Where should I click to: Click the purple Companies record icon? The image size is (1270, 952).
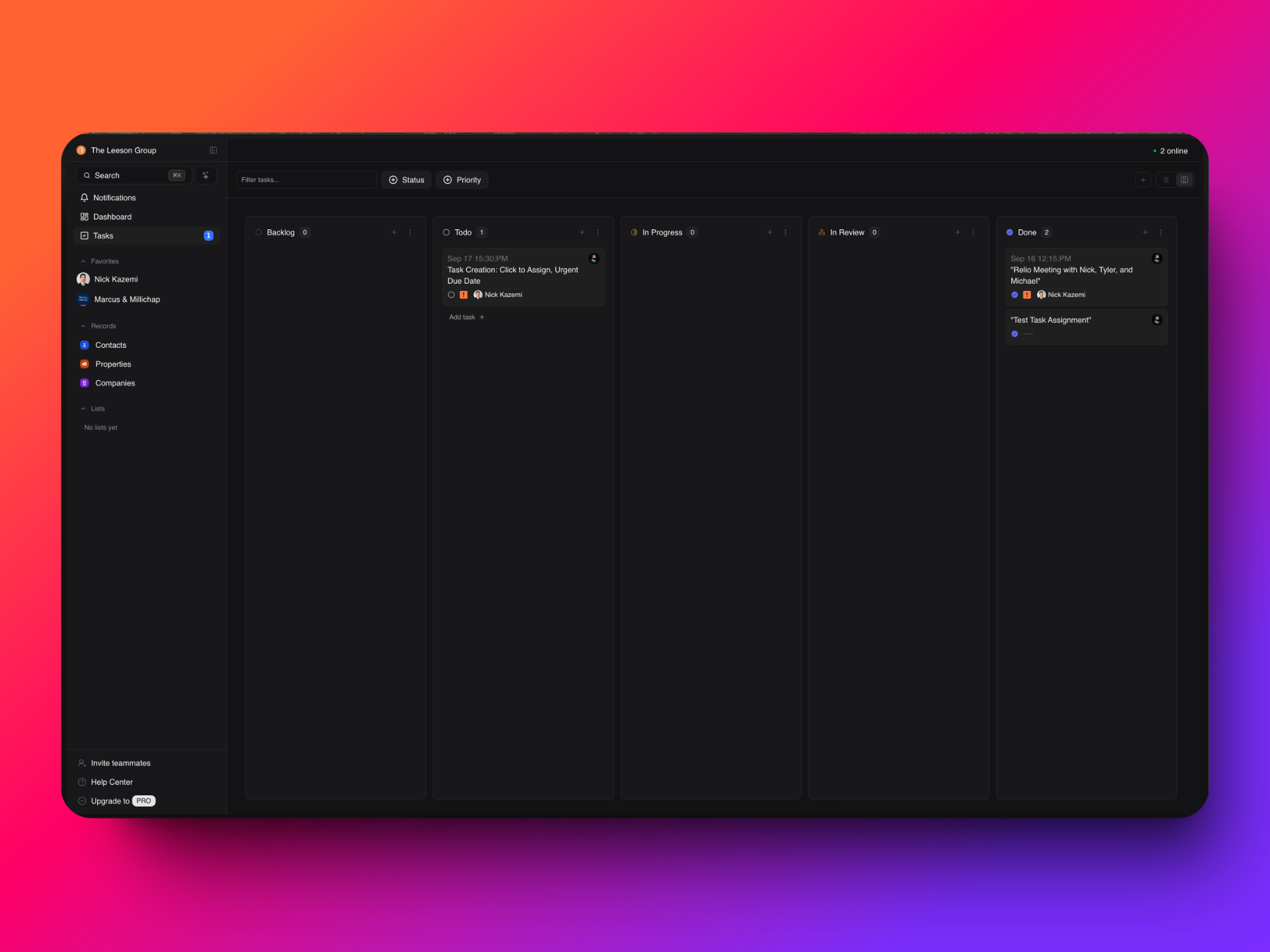tap(85, 383)
